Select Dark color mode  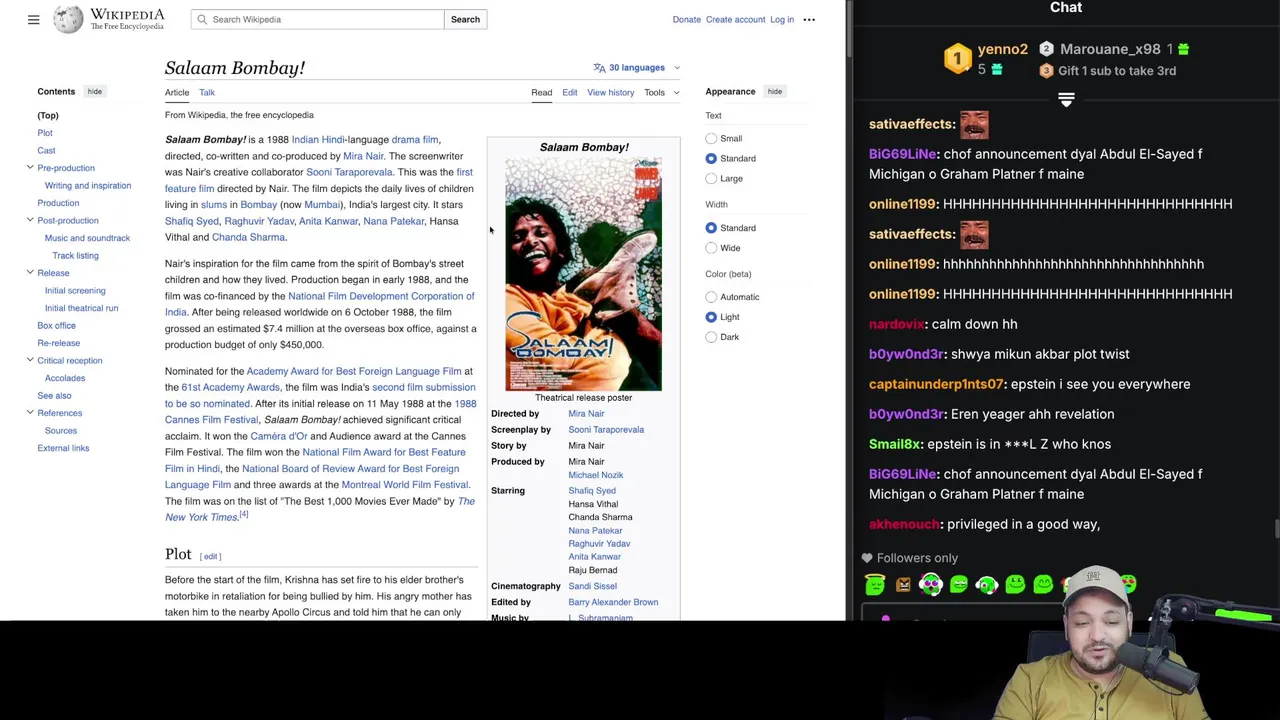tap(711, 337)
